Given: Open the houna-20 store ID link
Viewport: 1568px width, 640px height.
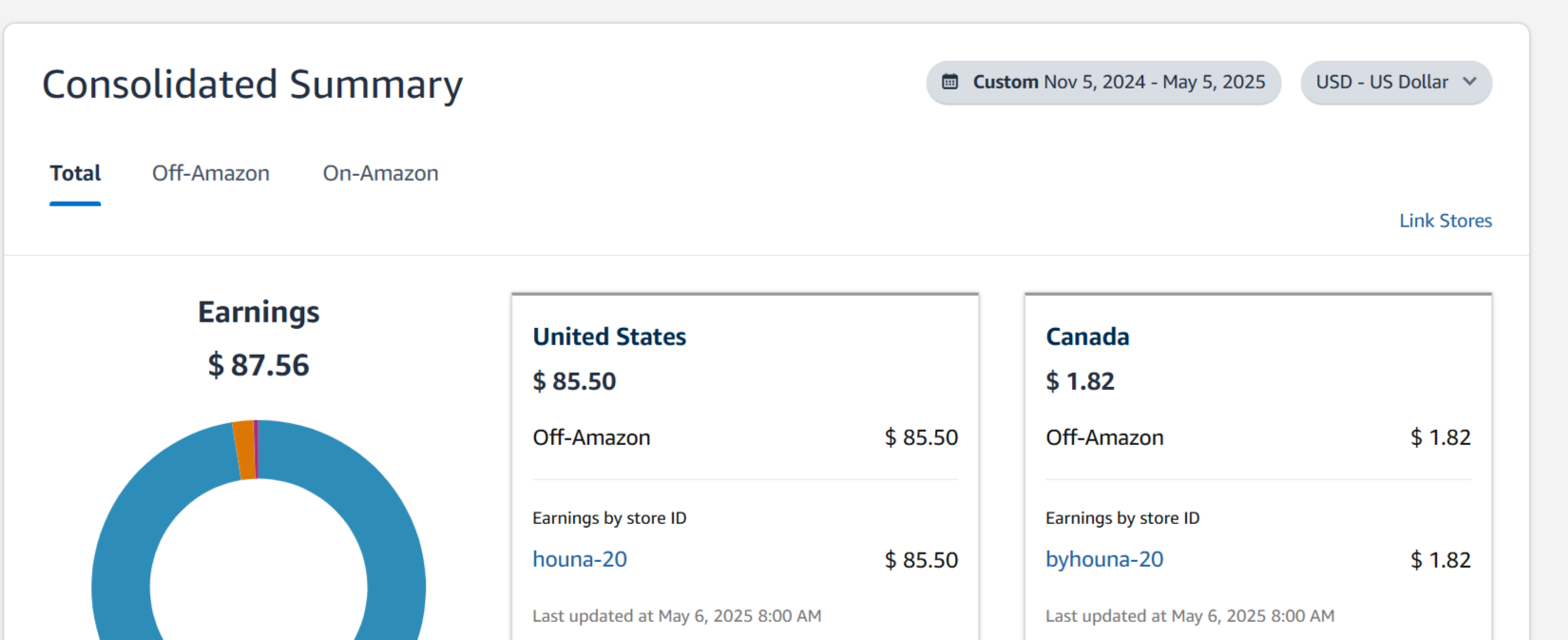Looking at the screenshot, I should 580,559.
